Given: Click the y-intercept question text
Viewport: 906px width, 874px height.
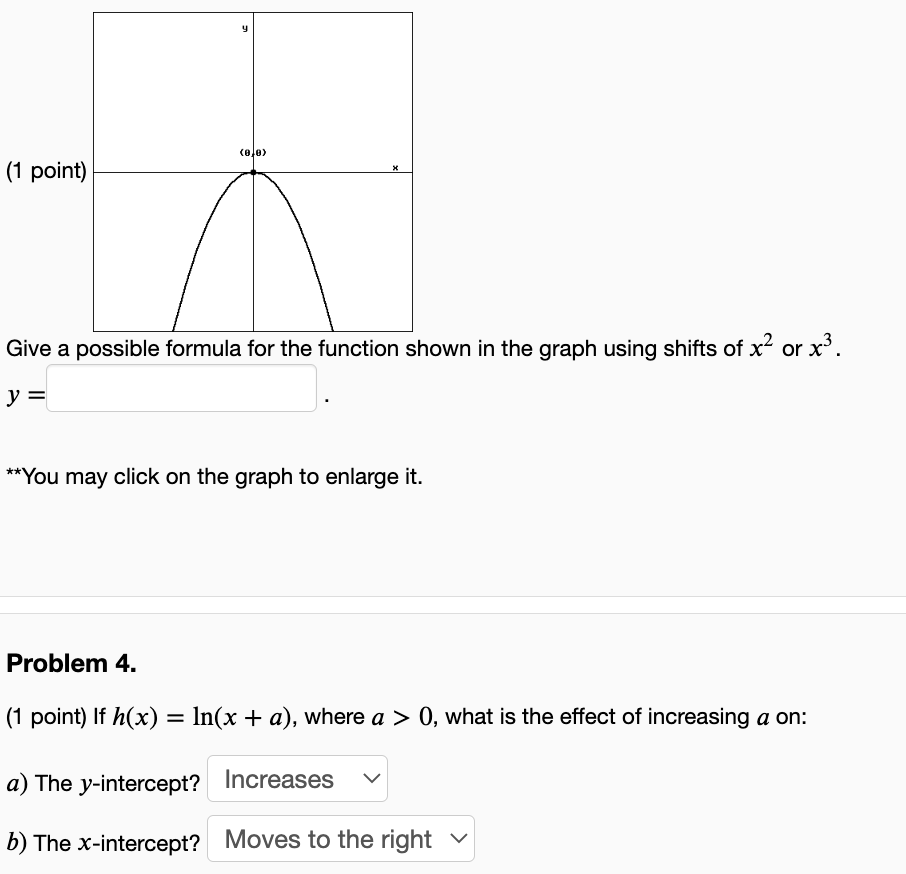Looking at the screenshot, I should pyautogui.click(x=100, y=783).
